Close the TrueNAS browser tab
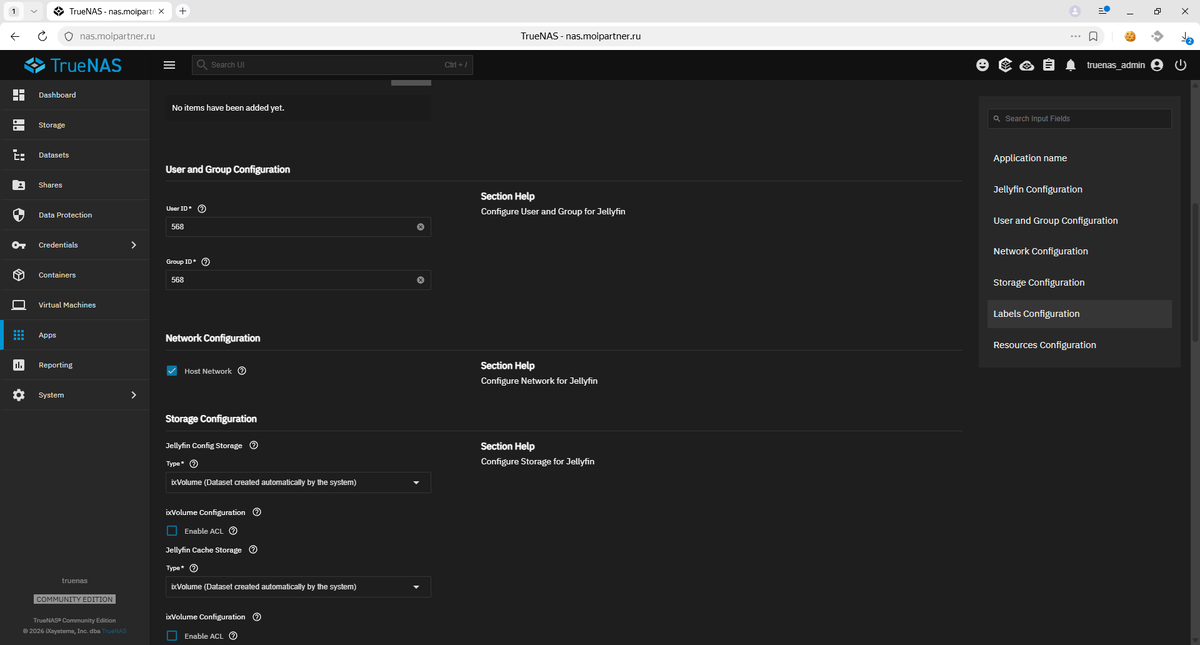1200x645 pixels. 162,11
